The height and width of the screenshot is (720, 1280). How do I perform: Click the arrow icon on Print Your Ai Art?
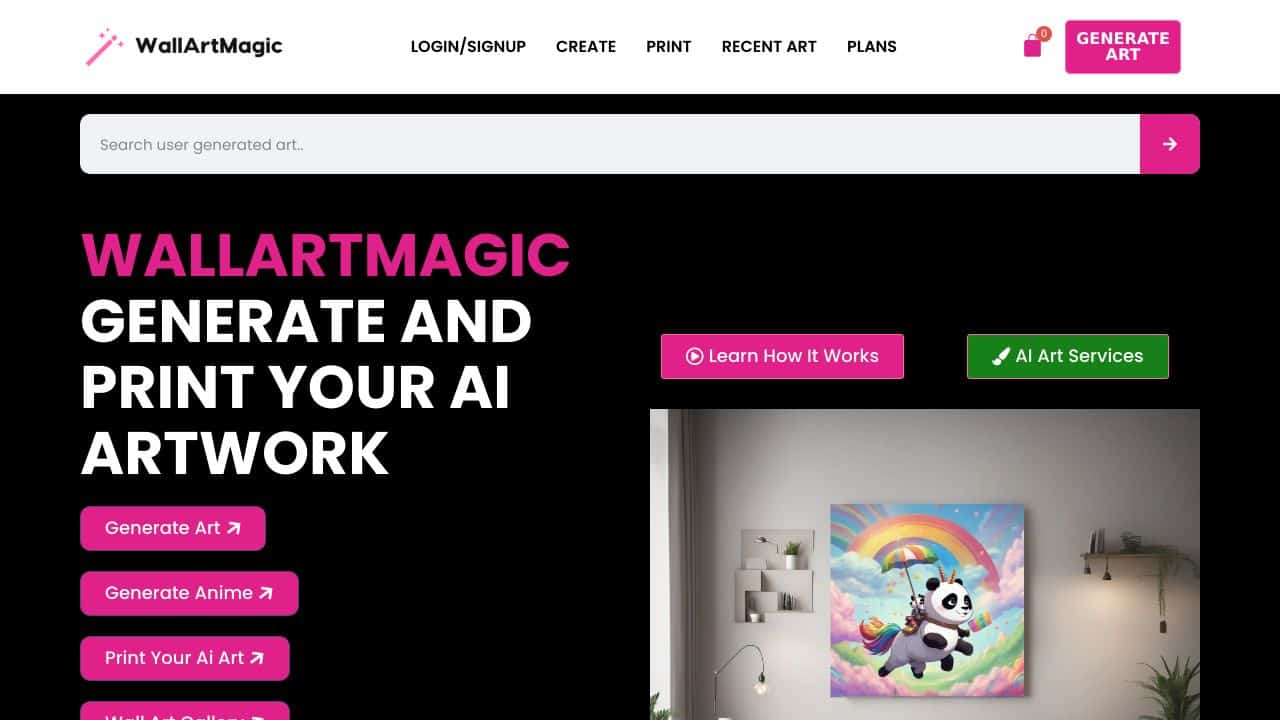click(257, 658)
